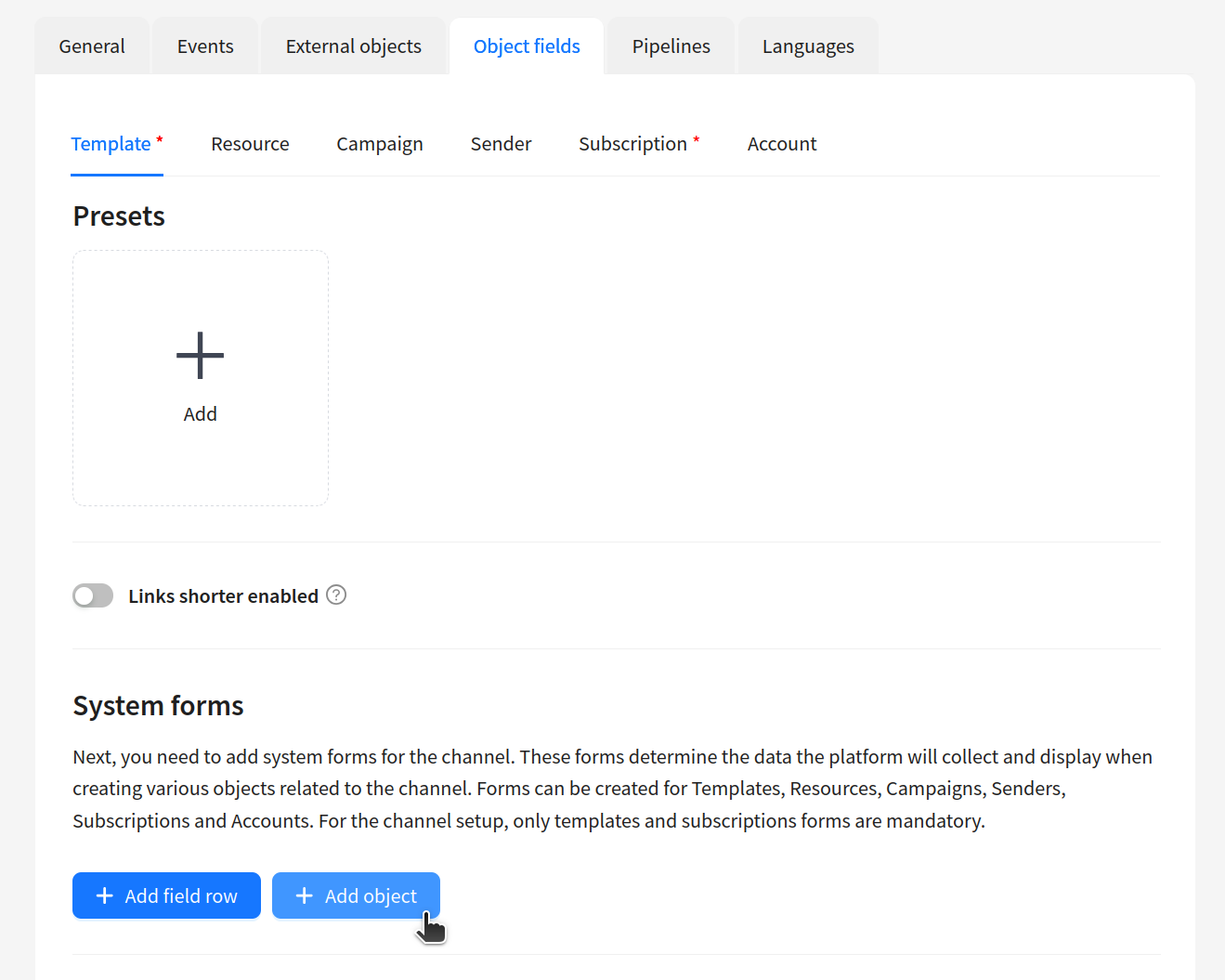1225x980 pixels.
Task: Select the Account sub-tab
Action: coord(782,144)
